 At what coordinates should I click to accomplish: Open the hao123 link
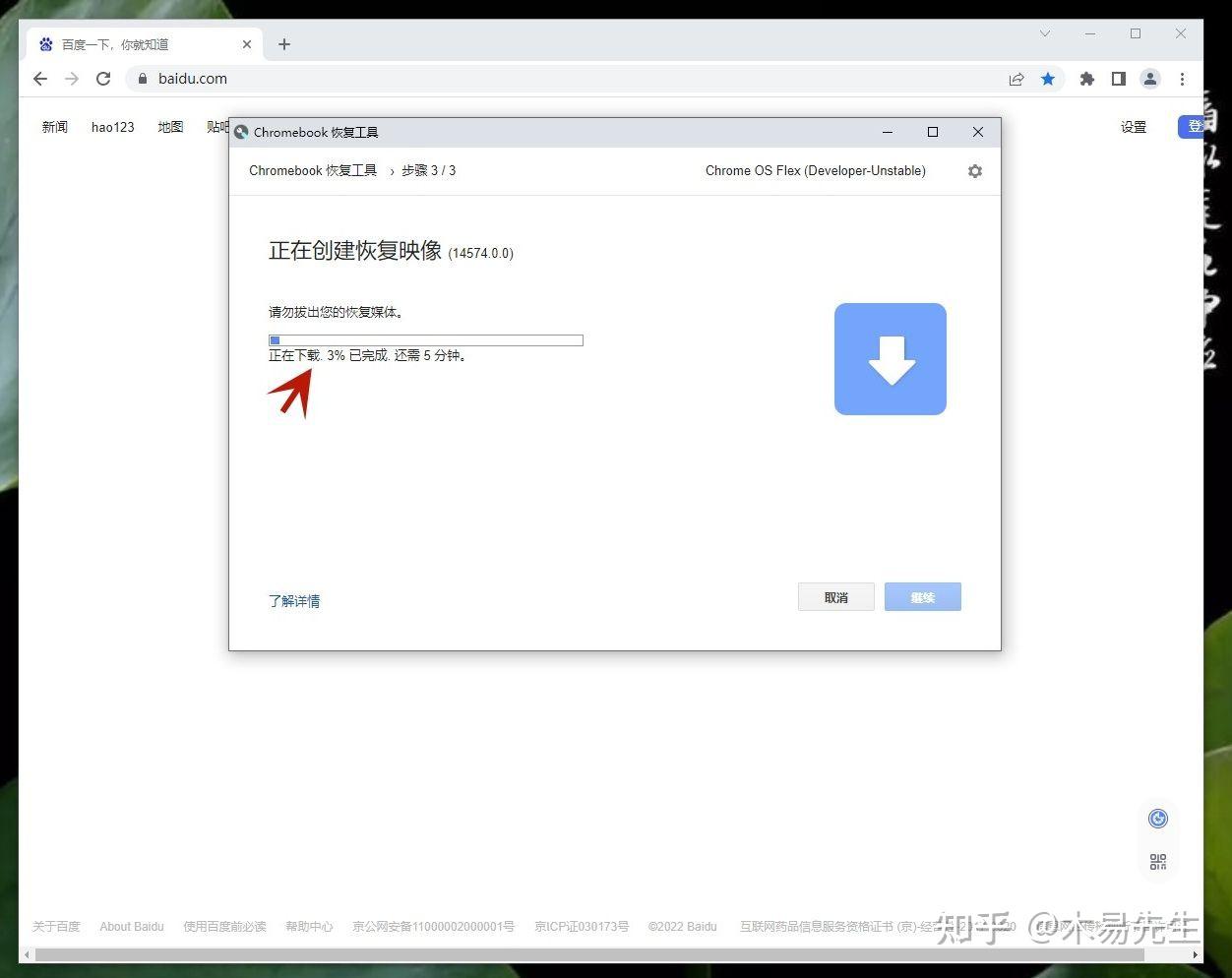[x=113, y=127]
